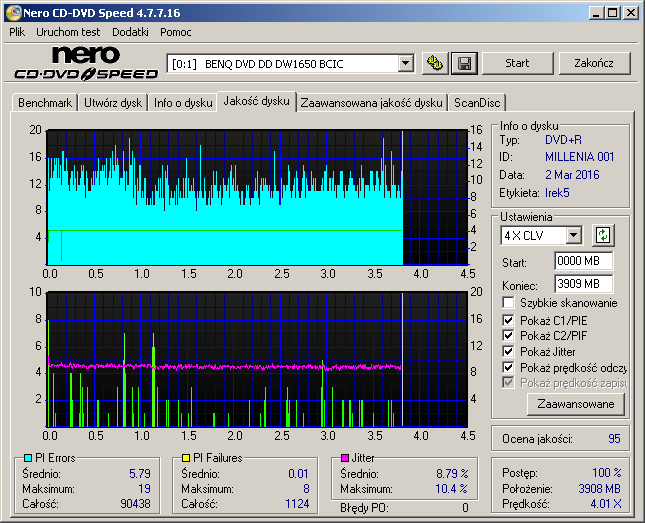
Task: Click Jitter maximum 10.4 %
Action: point(452,489)
